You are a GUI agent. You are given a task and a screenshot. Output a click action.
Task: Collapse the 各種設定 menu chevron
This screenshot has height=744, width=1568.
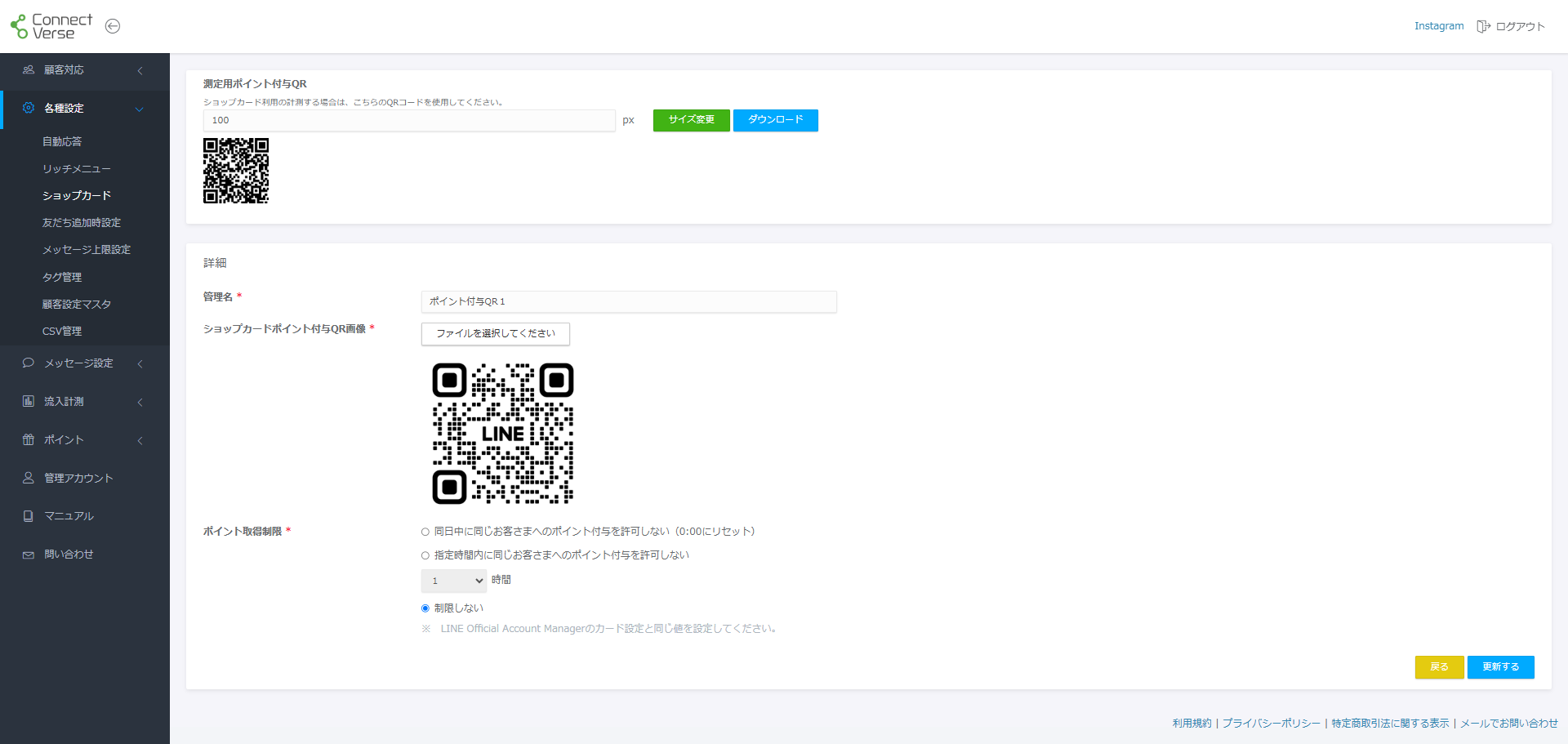pyautogui.click(x=140, y=109)
